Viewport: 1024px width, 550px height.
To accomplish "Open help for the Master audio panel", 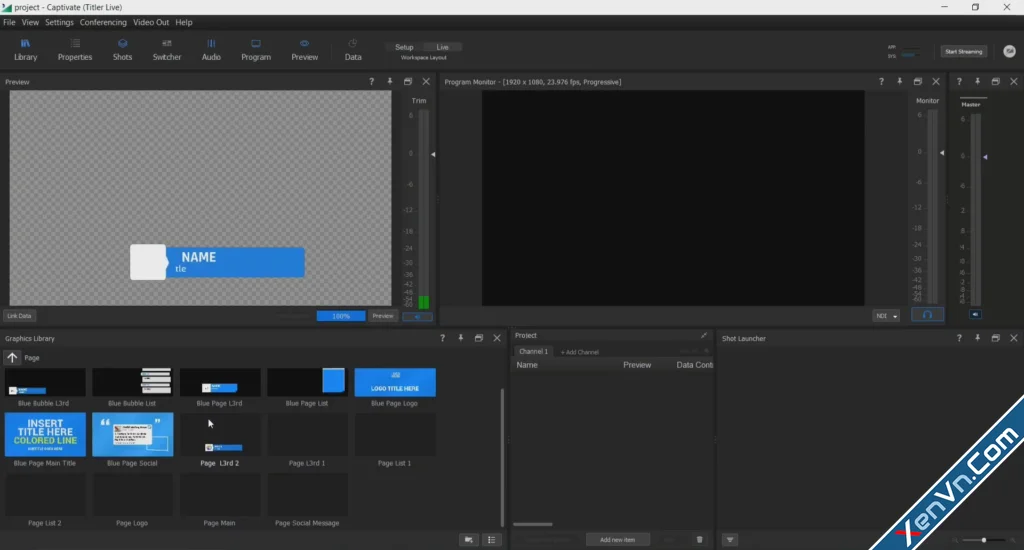I will [x=959, y=82].
